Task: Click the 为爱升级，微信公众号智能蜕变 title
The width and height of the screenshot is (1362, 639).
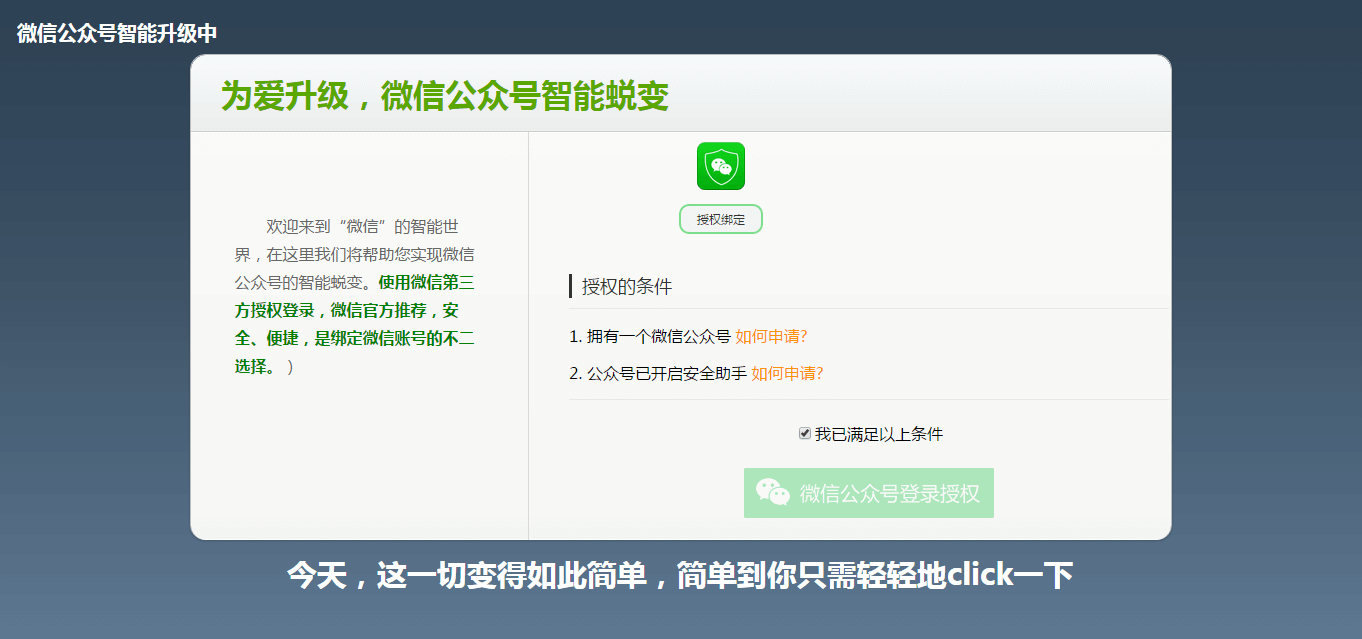Action: pos(445,96)
